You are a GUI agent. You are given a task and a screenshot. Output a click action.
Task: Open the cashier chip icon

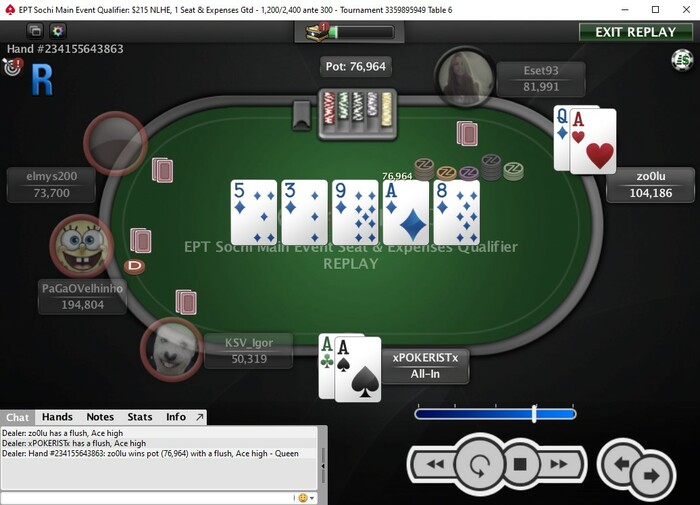coord(682,60)
